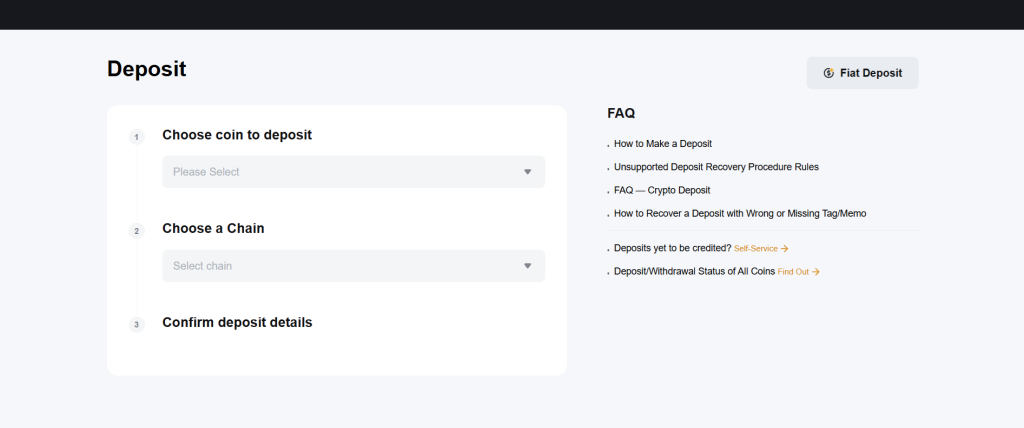This screenshot has width=1024, height=428.
Task: Open the 'Please Select' coin dropdown
Action: click(x=353, y=172)
